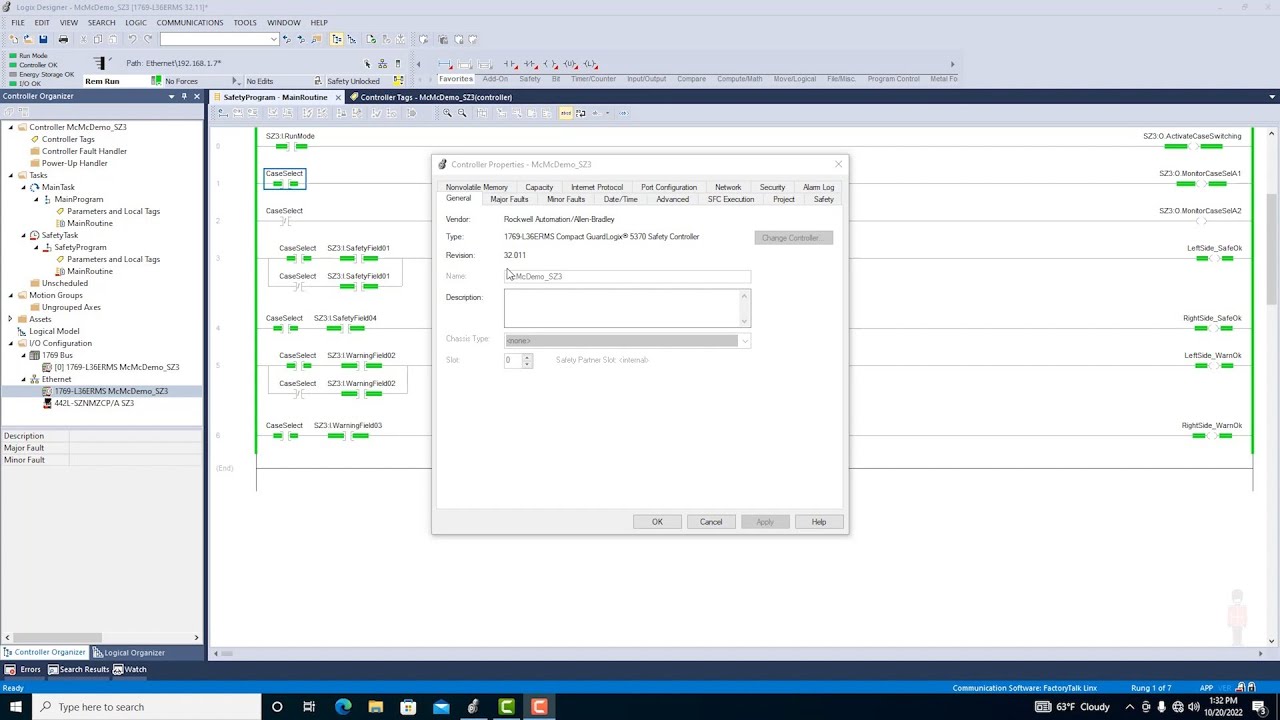The width and height of the screenshot is (1280, 720).
Task: Click the Save icon in the toolbar
Action: point(43,39)
